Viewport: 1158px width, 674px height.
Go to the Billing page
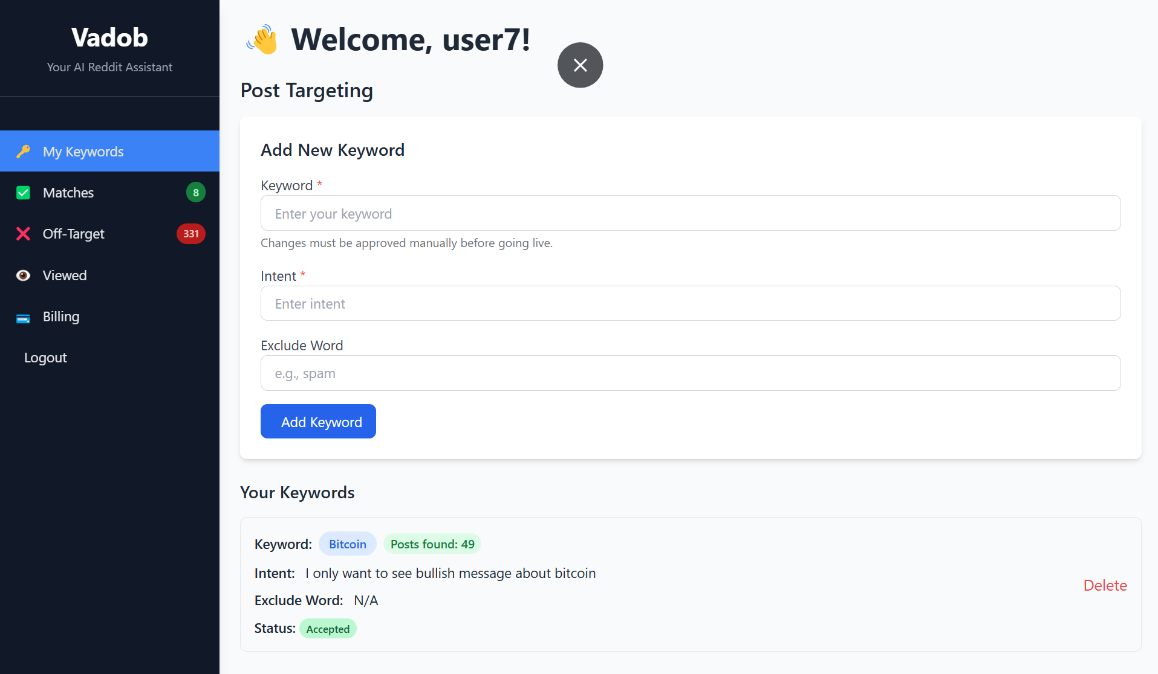[x=109, y=317]
